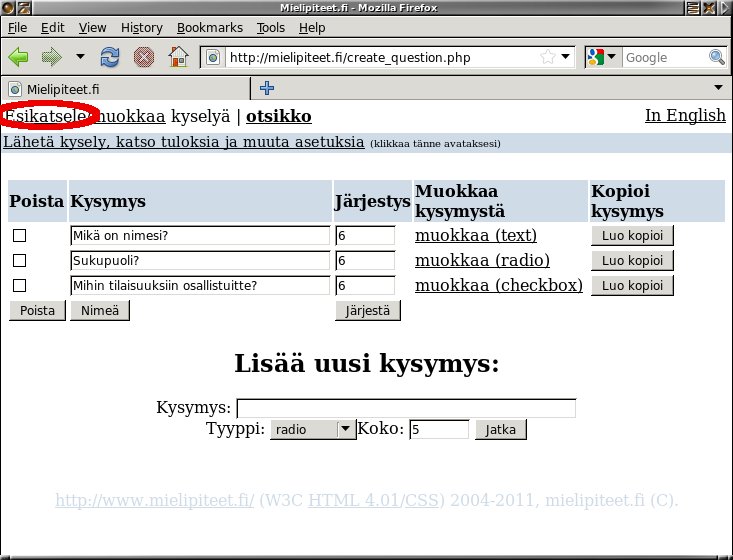Open muokkaa (text) link
Image resolution: width=733 pixels, height=560 pixels.
tap(476, 235)
